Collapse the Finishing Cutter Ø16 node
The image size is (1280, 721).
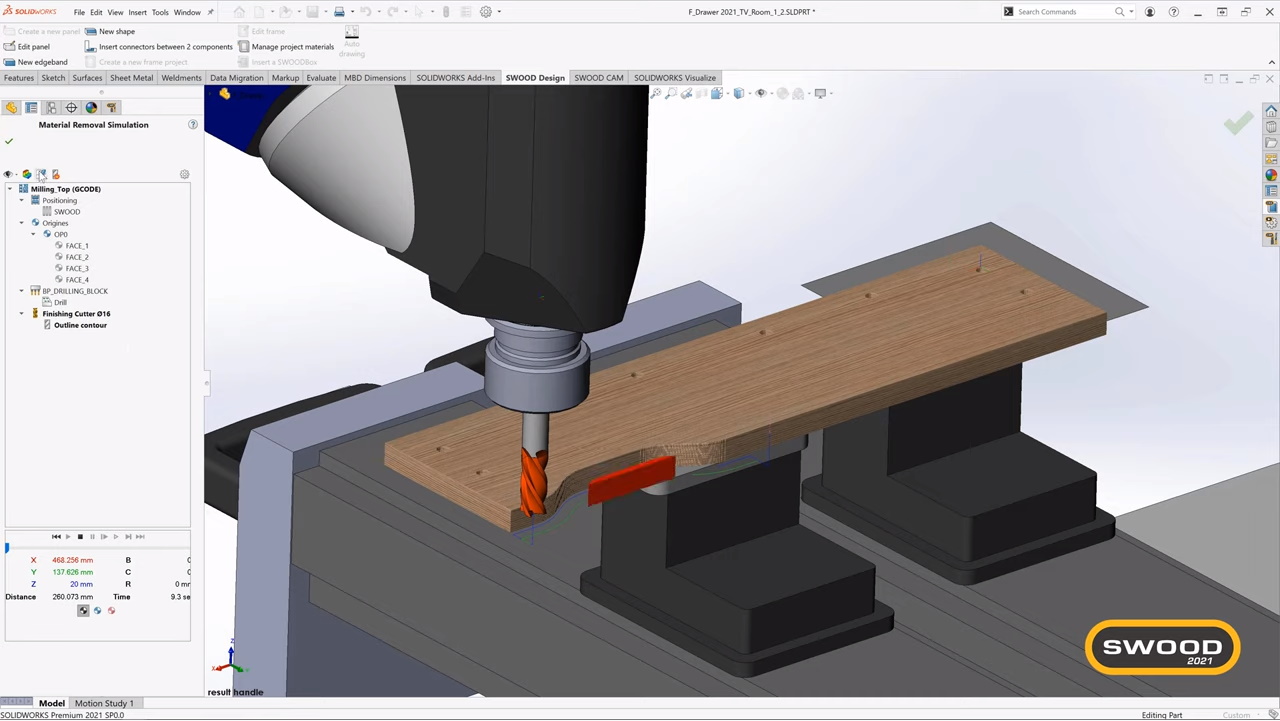pyautogui.click(x=22, y=314)
